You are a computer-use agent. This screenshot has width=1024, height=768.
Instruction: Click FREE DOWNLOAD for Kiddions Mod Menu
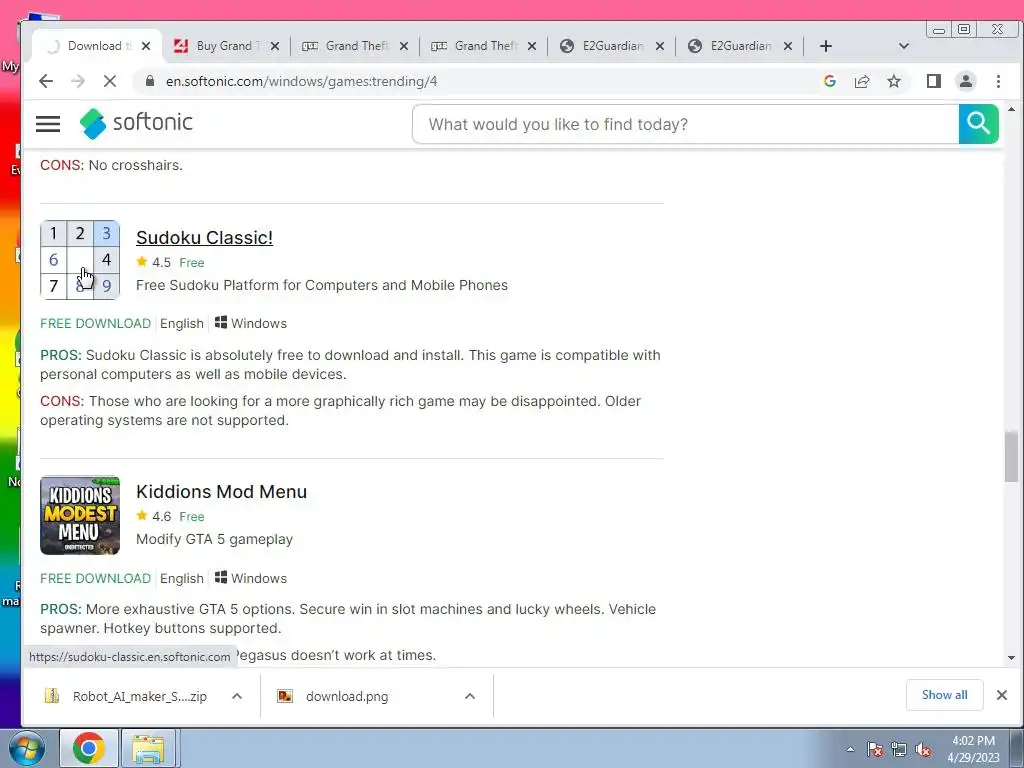tap(95, 579)
